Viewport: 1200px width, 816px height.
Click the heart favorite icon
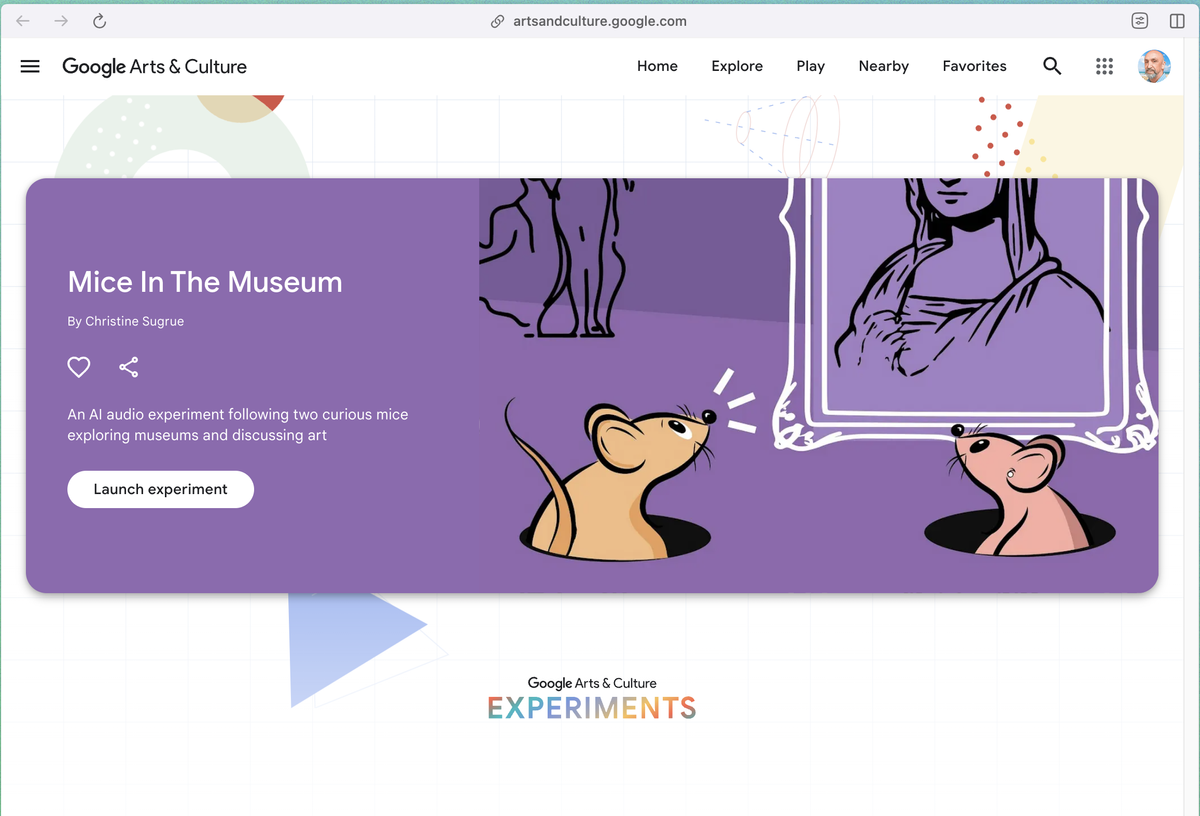tap(79, 367)
